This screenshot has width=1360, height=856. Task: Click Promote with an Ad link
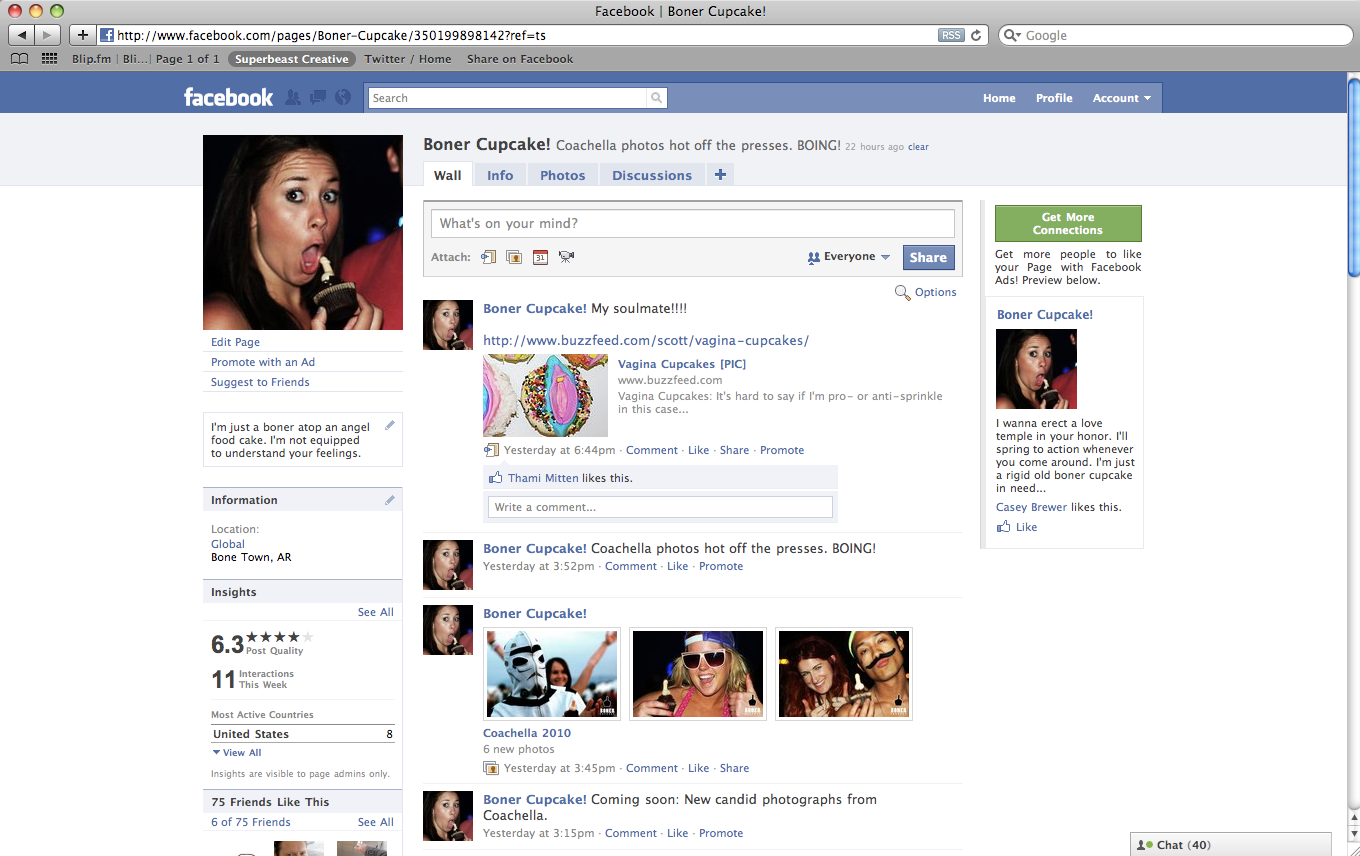coord(263,362)
